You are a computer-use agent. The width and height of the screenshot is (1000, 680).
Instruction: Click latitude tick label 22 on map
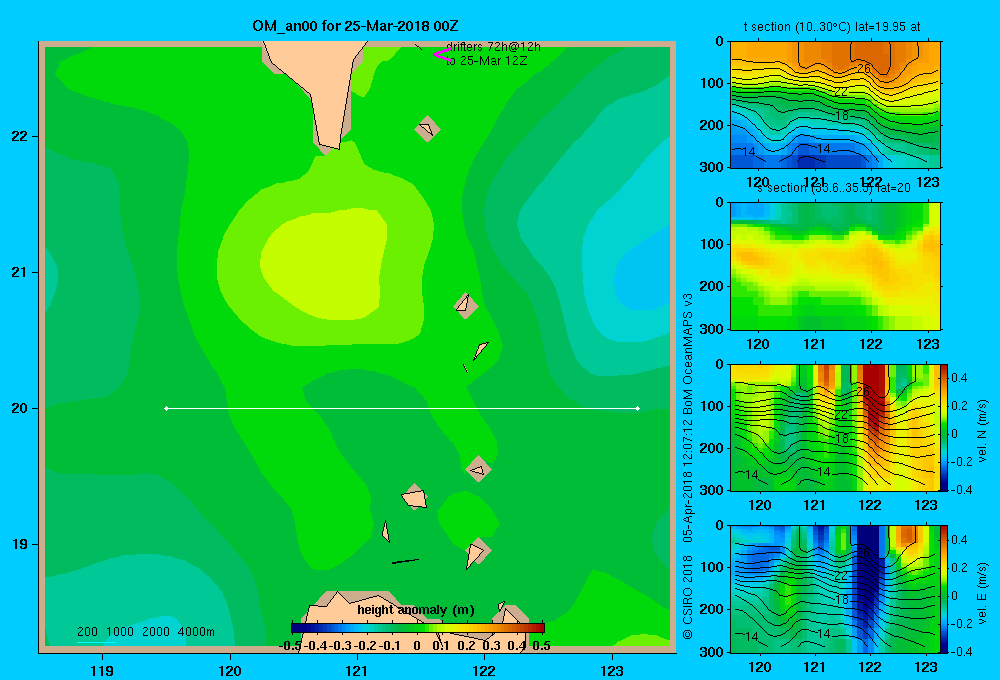coord(20,137)
